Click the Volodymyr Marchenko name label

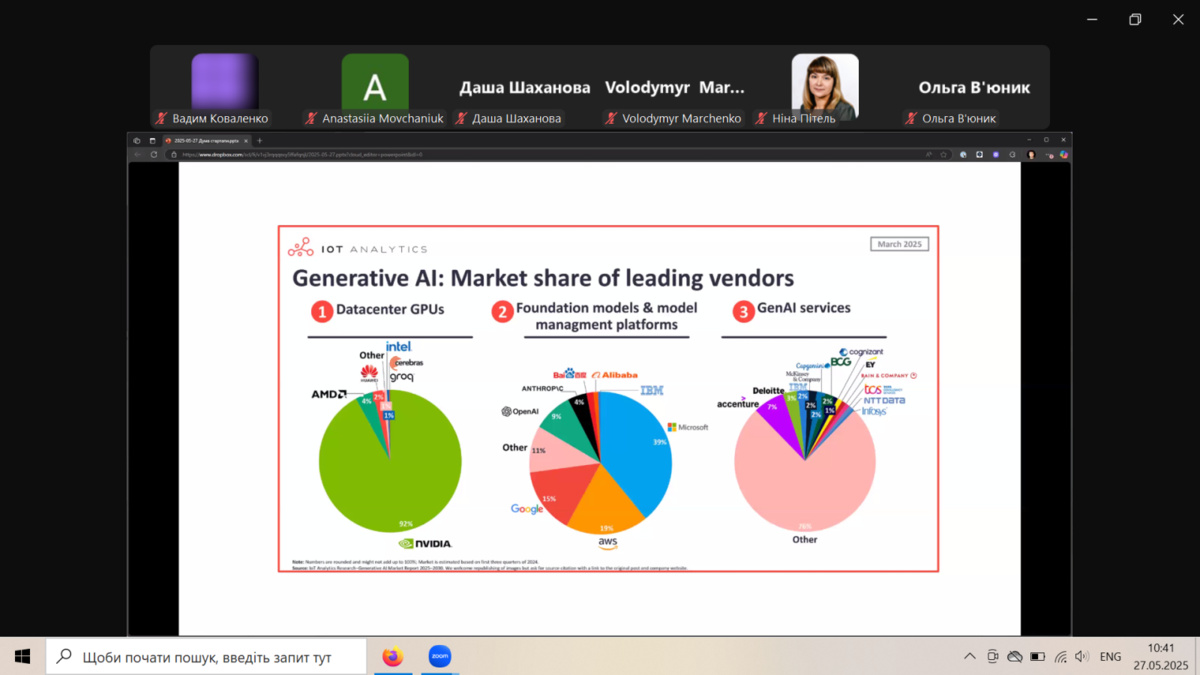682,118
